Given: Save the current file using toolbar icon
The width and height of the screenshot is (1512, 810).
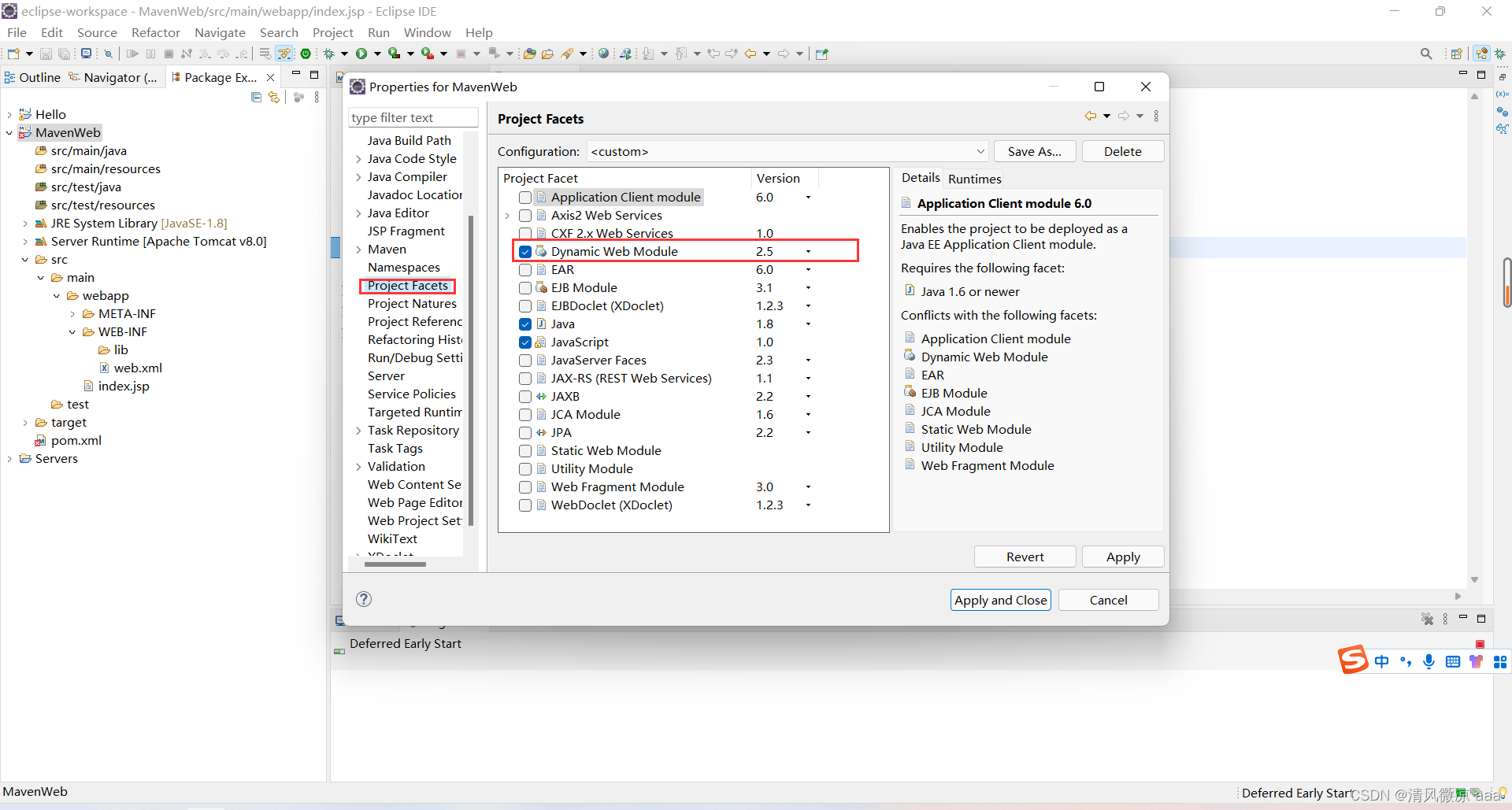Looking at the screenshot, I should tap(46, 54).
